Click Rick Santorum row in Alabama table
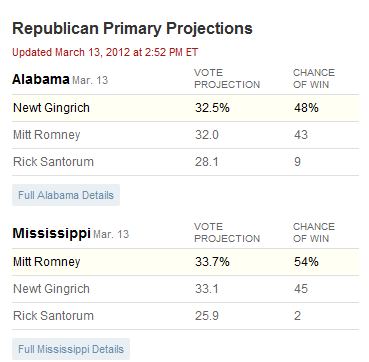 (x=186, y=162)
